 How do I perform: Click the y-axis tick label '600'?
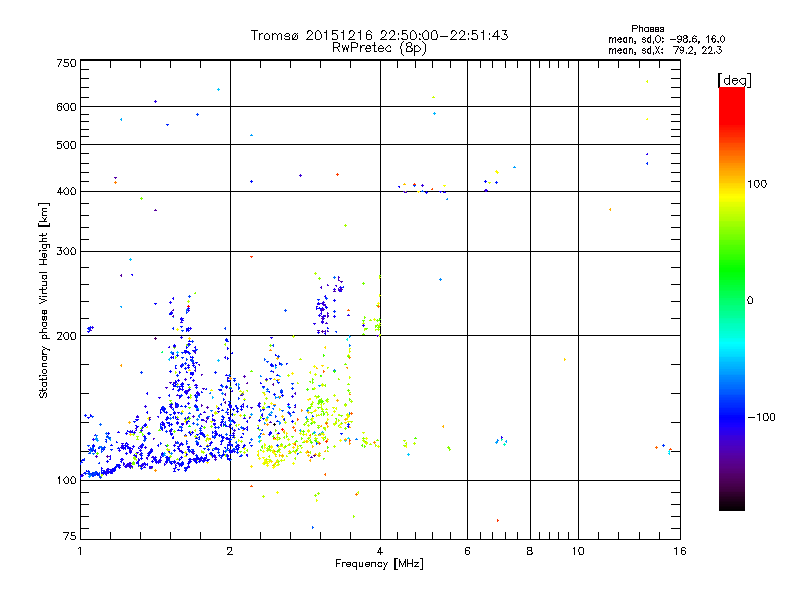click(x=66, y=107)
